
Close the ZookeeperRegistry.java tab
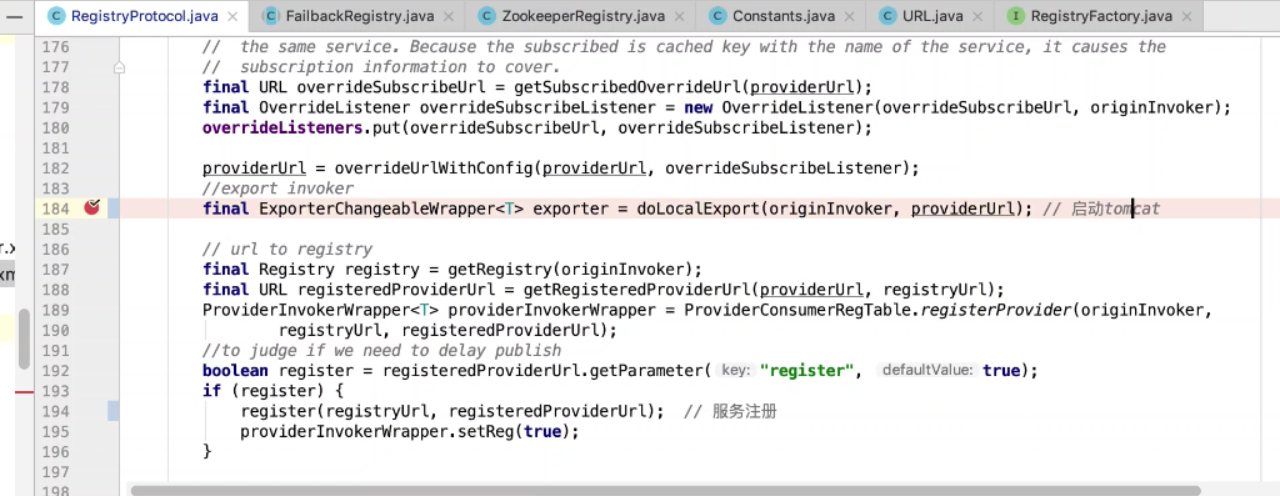[679, 16]
